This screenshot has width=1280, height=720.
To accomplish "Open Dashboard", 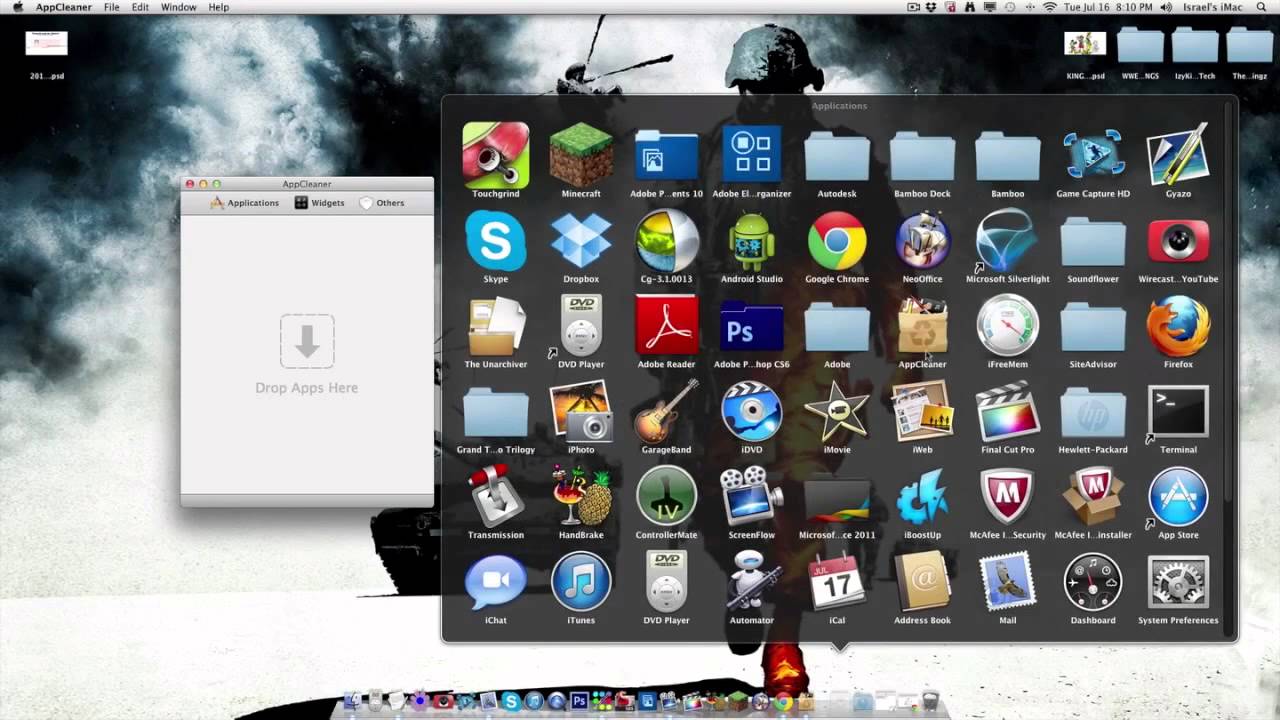I will (x=1093, y=582).
